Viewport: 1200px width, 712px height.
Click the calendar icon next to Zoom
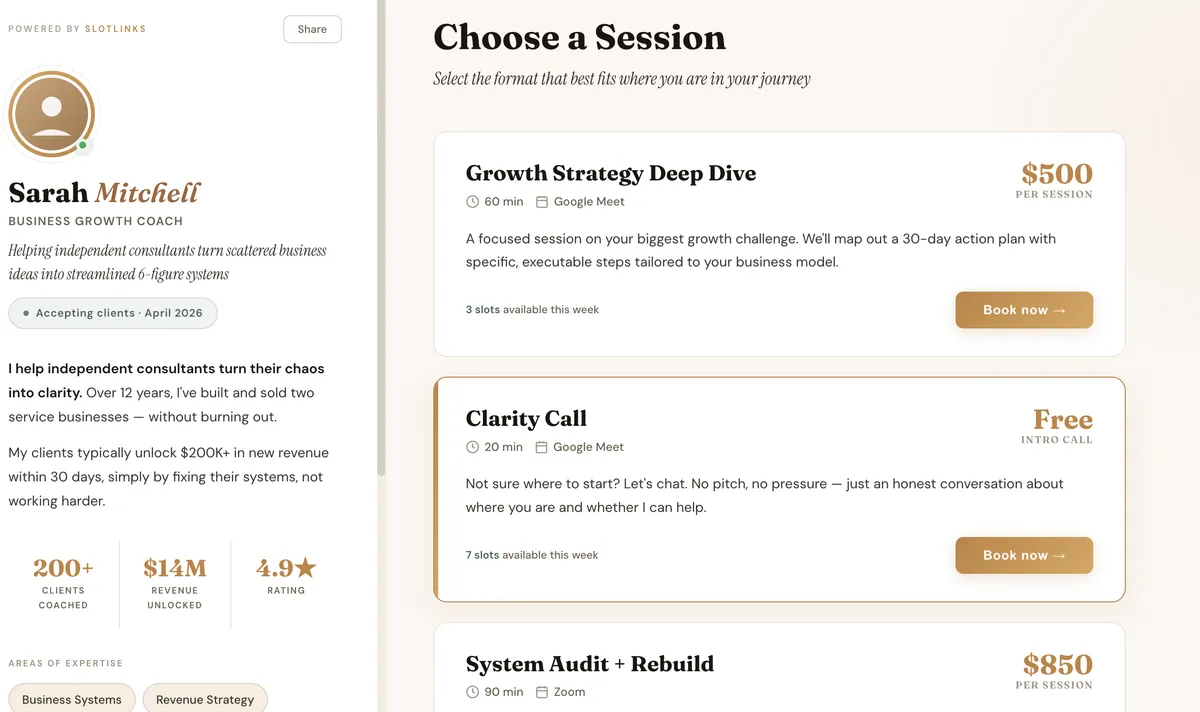tap(542, 692)
